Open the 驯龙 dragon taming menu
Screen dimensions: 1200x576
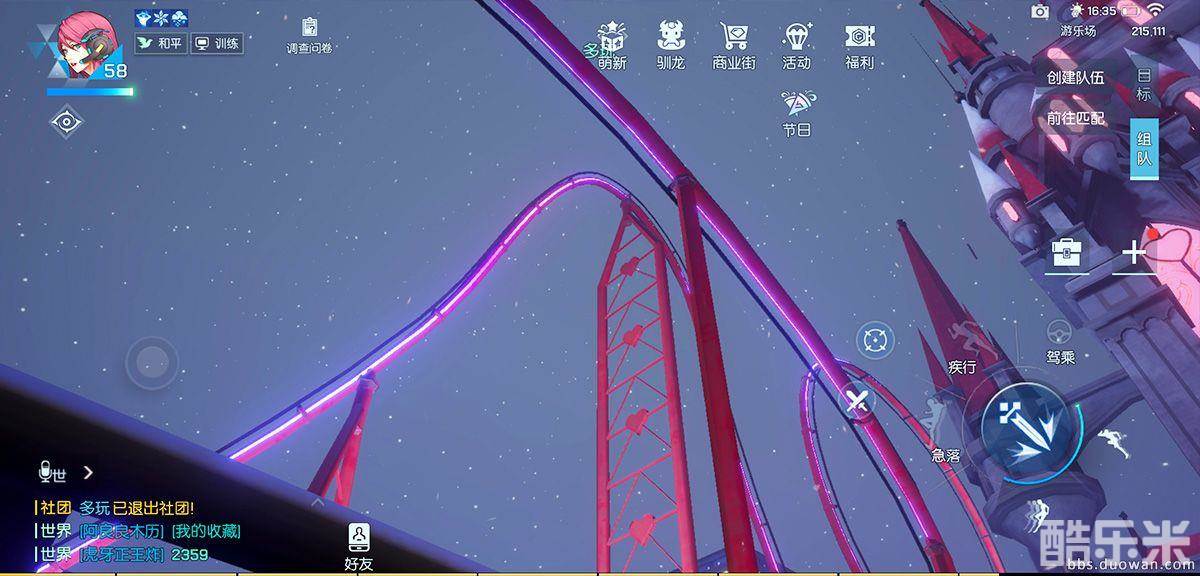coord(671,39)
